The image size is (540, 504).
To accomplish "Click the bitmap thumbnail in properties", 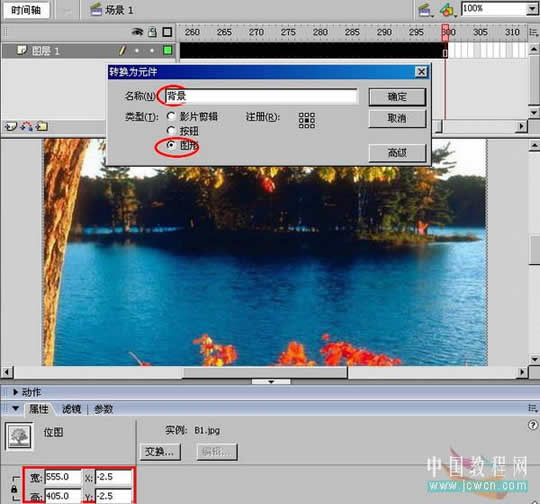I will point(20,436).
